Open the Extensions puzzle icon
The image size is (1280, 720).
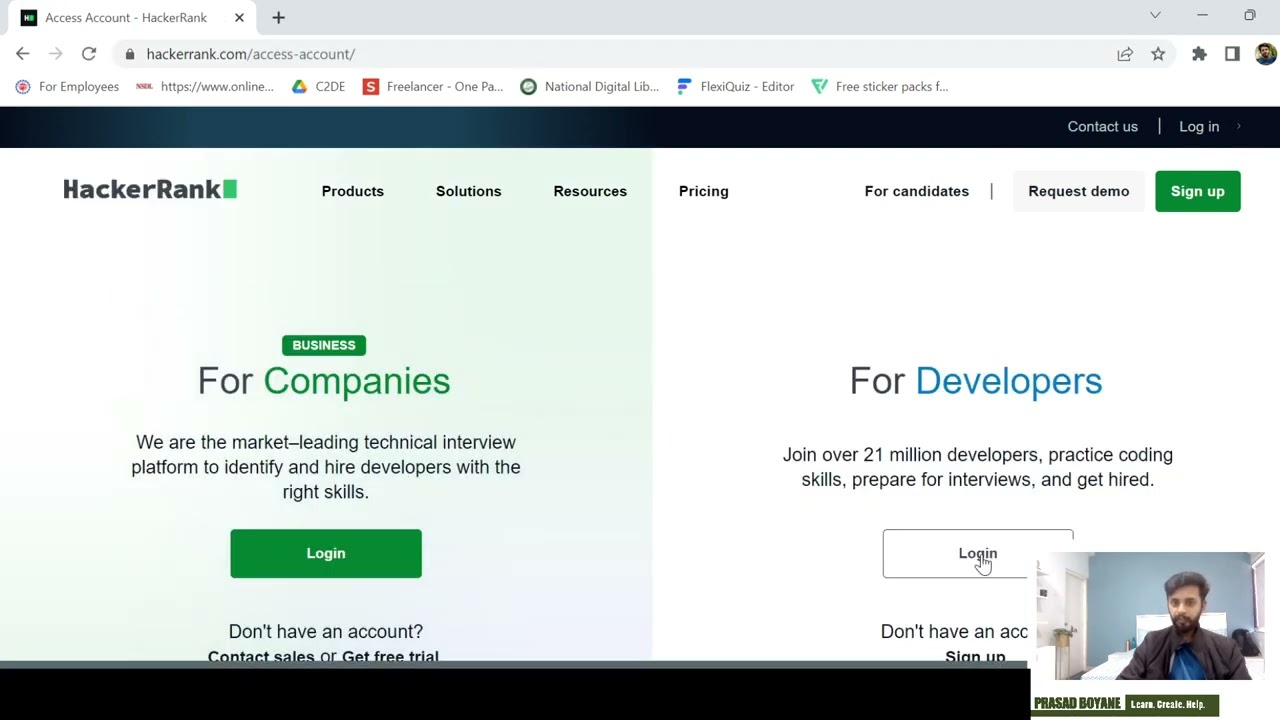[1199, 54]
